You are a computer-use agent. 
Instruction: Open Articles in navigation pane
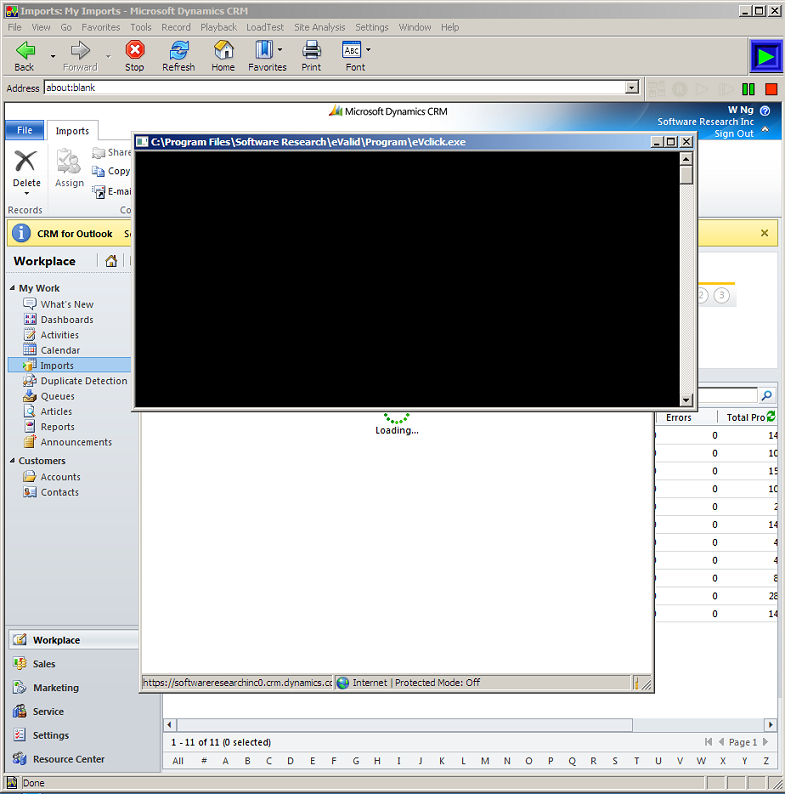point(56,411)
